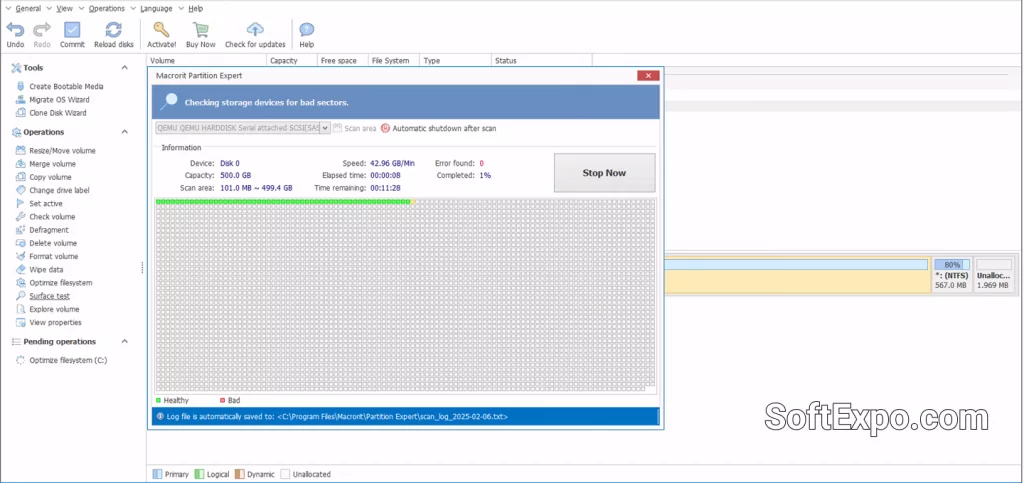
Task: Open the Help menu
Action: click(x=195, y=8)
